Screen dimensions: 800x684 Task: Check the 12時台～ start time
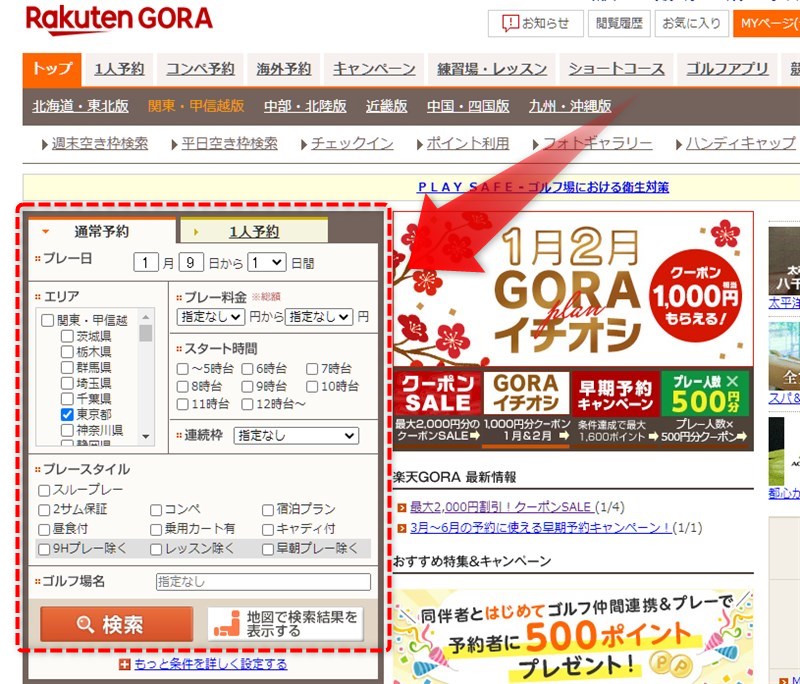[x=247, y=404]
